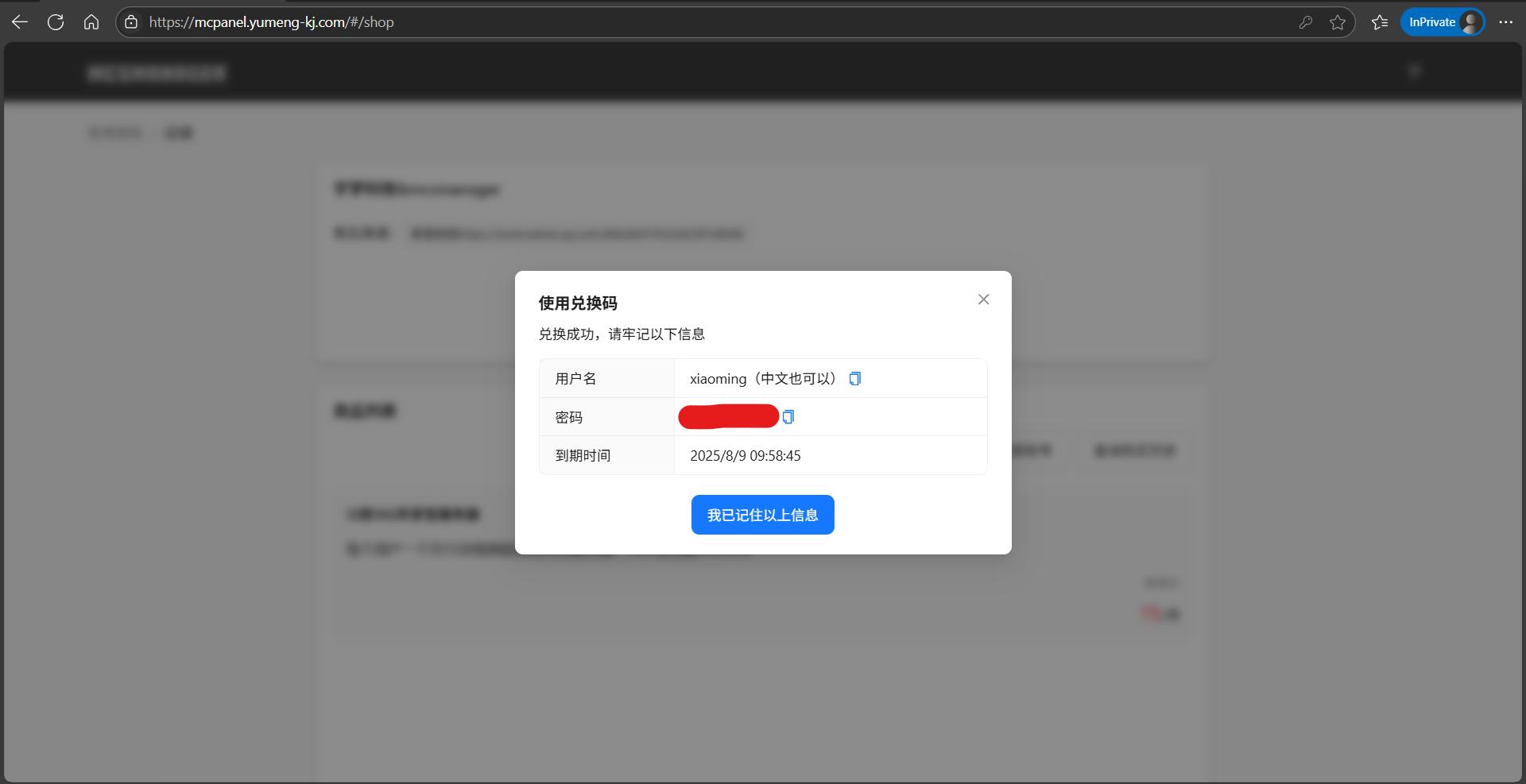Open saved passwords key icon

[1305, 22]
